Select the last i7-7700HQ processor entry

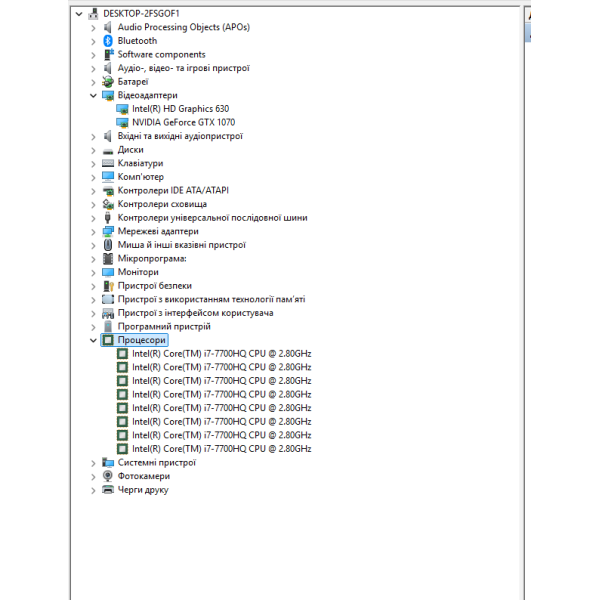[222, 448]
